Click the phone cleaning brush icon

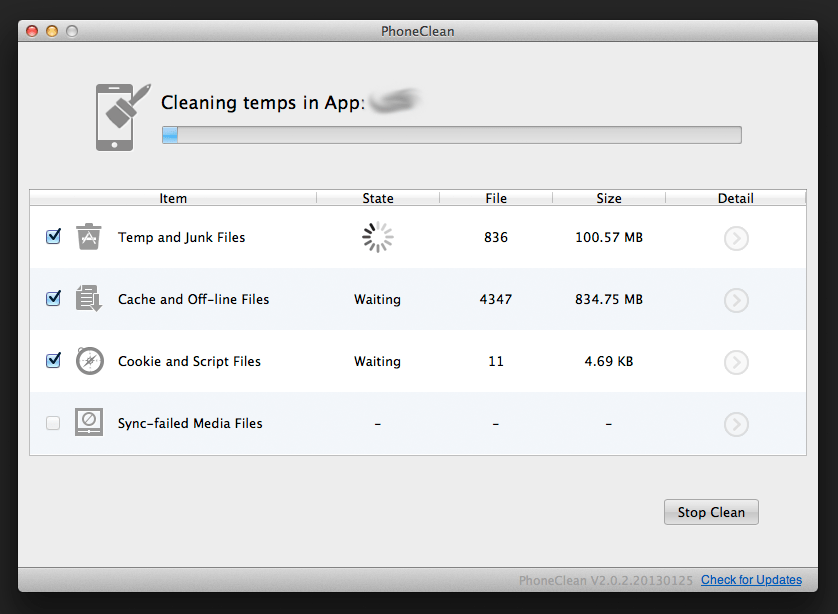tap(122, 117)
